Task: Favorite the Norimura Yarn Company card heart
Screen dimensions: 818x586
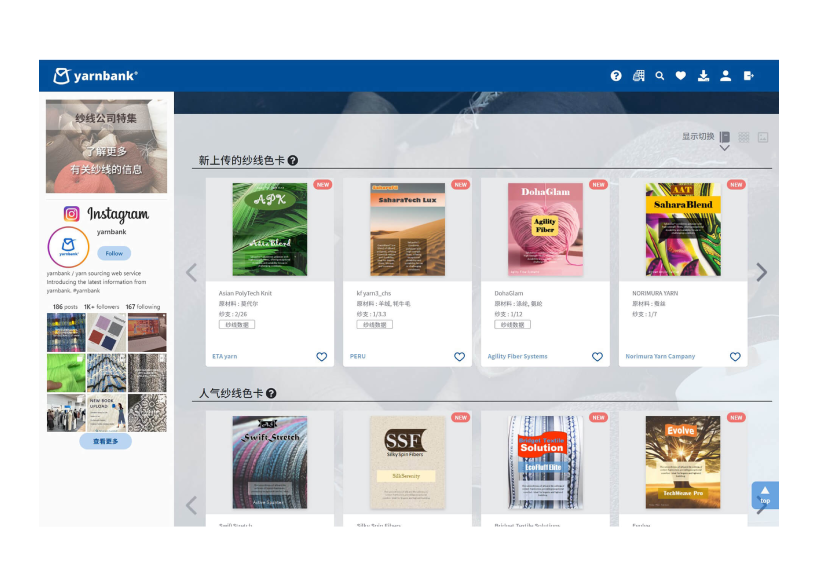Action: click(735, 356)
